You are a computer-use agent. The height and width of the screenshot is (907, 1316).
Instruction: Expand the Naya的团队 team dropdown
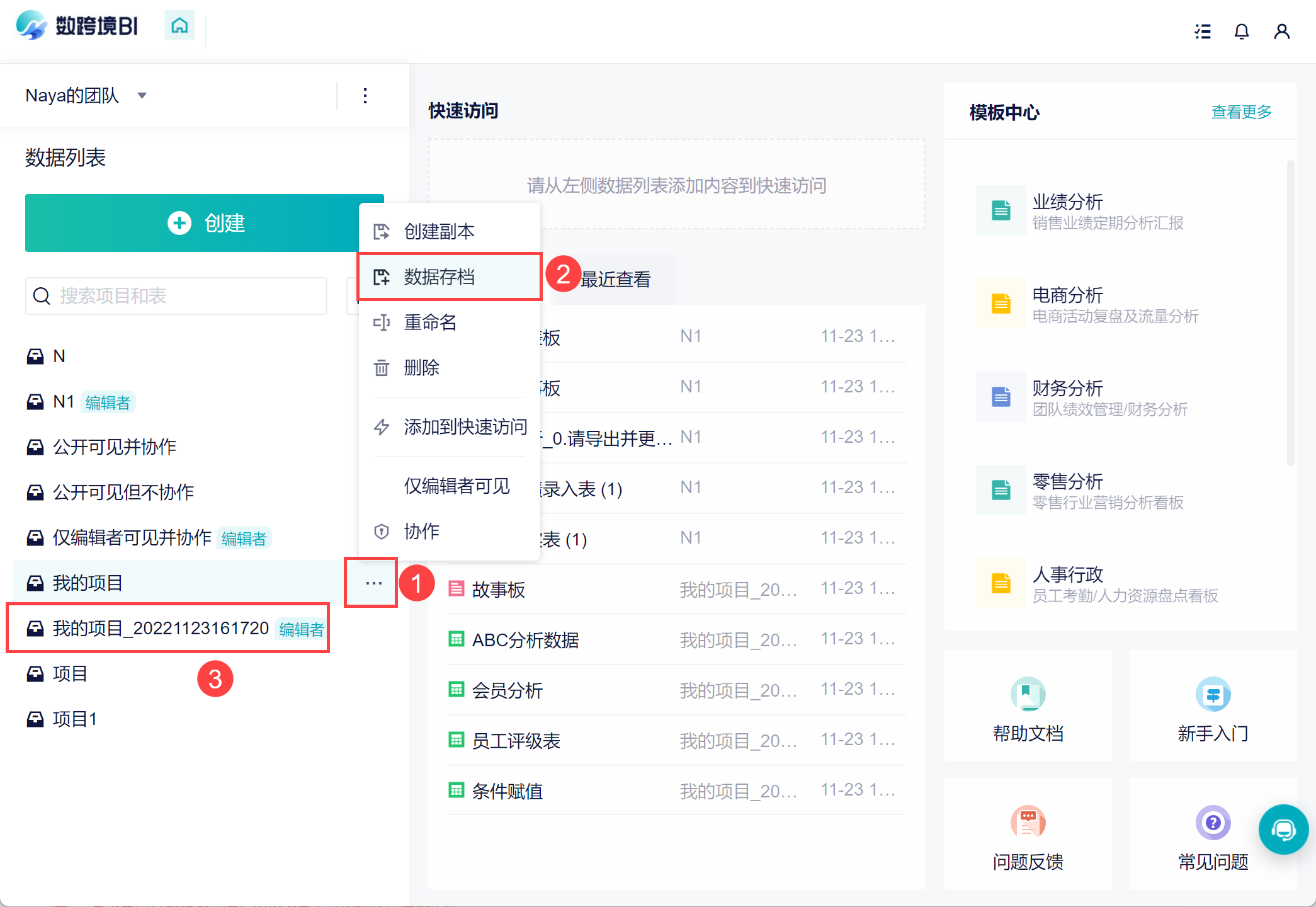click(x=142, y=96)
